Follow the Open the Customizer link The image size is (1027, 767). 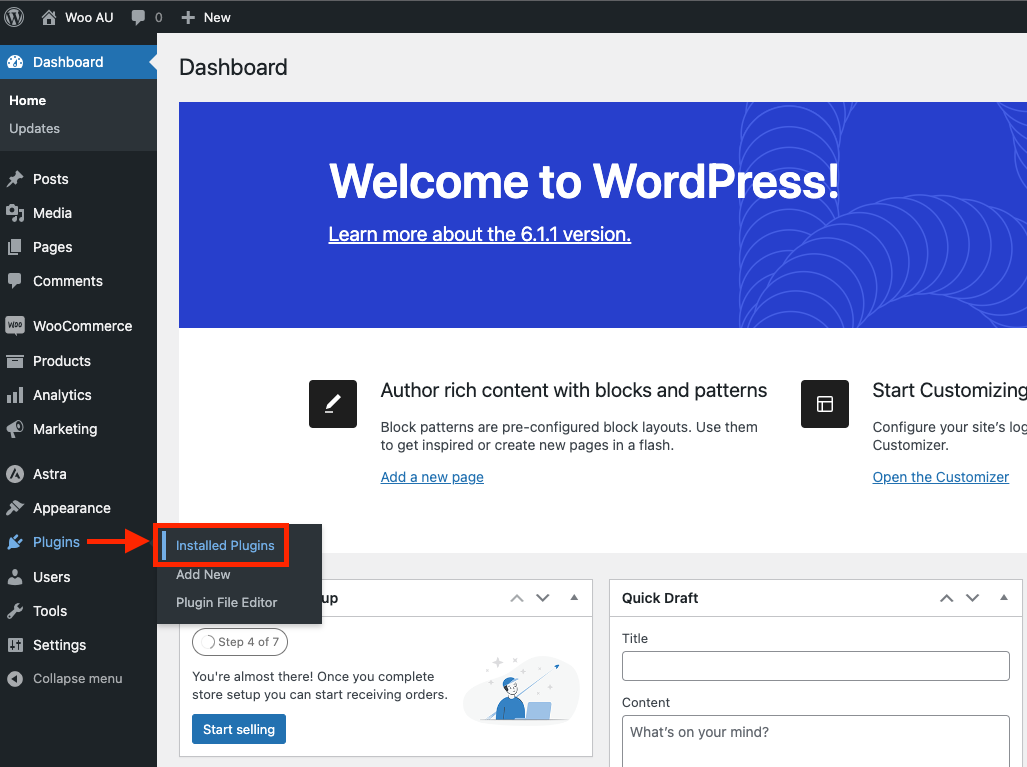point(941,477)
